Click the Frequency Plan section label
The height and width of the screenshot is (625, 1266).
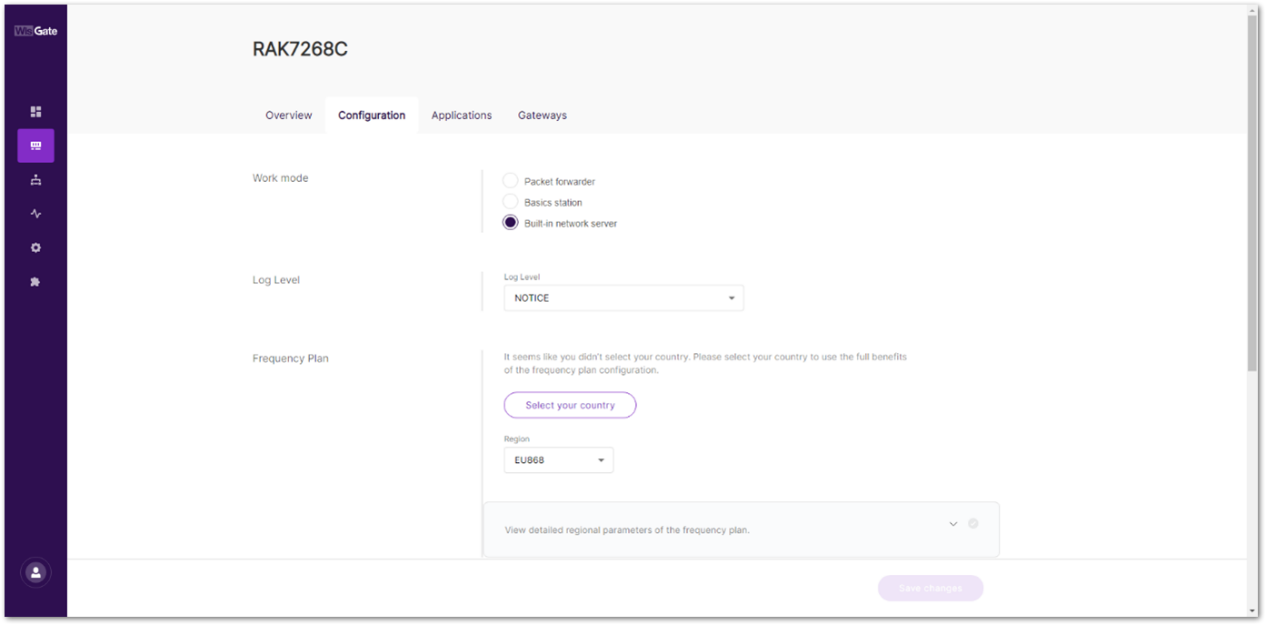coord(290,358)
